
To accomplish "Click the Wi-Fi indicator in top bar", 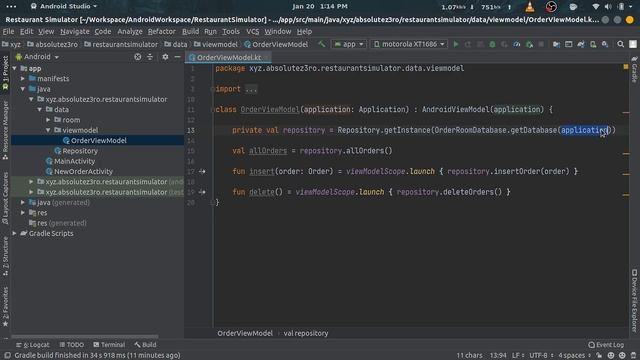I will coord(596,7).
